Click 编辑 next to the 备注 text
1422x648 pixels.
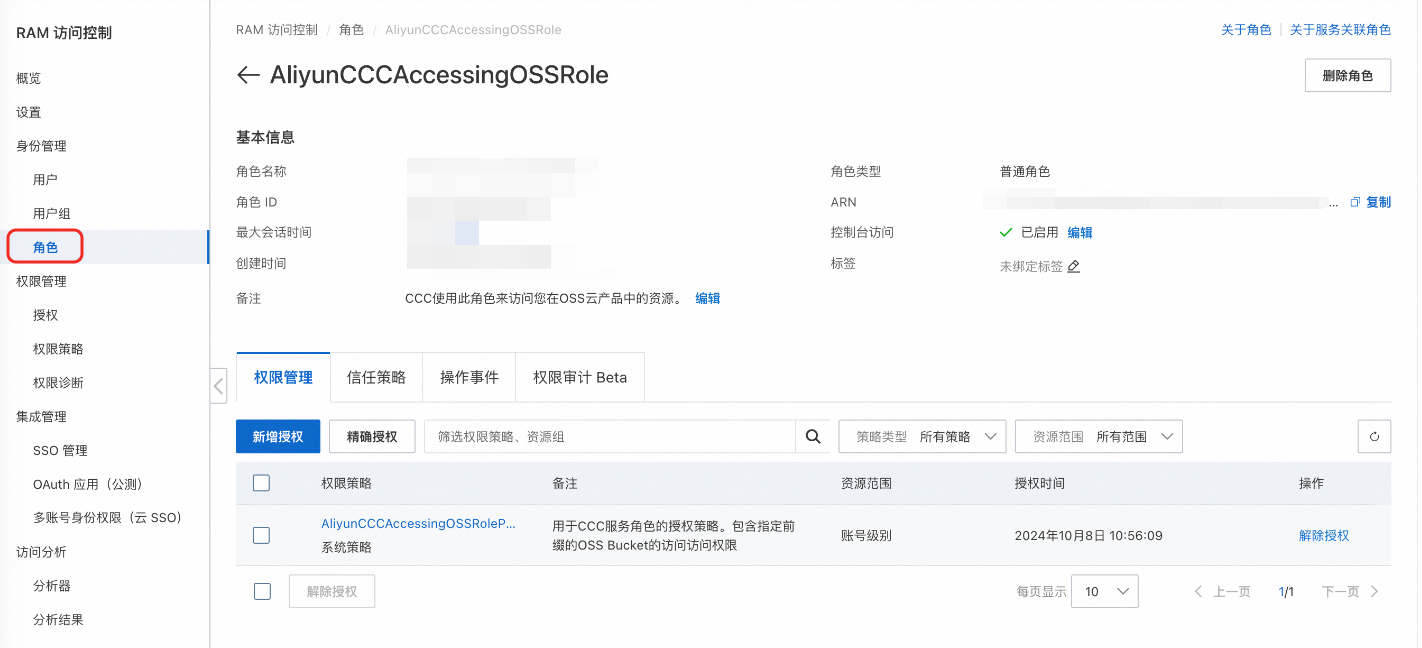point(708,298)
